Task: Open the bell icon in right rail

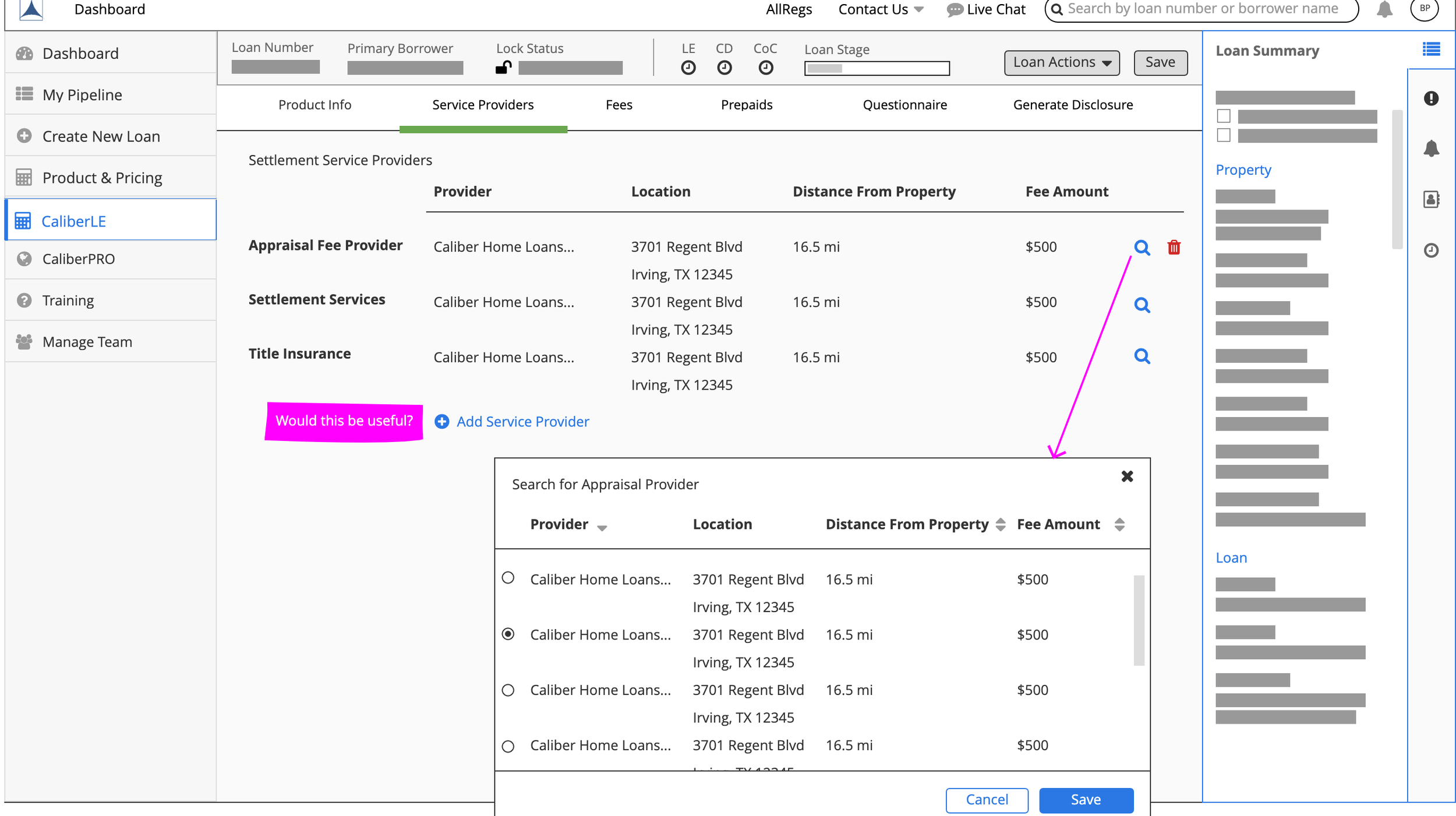Action: (x=1431, y=148)
